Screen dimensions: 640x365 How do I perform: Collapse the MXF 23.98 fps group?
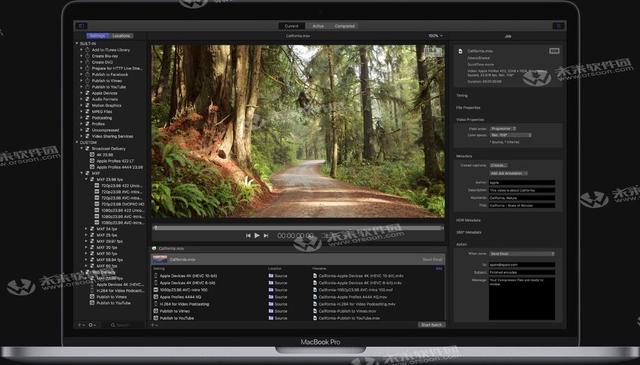pos(86,179)
